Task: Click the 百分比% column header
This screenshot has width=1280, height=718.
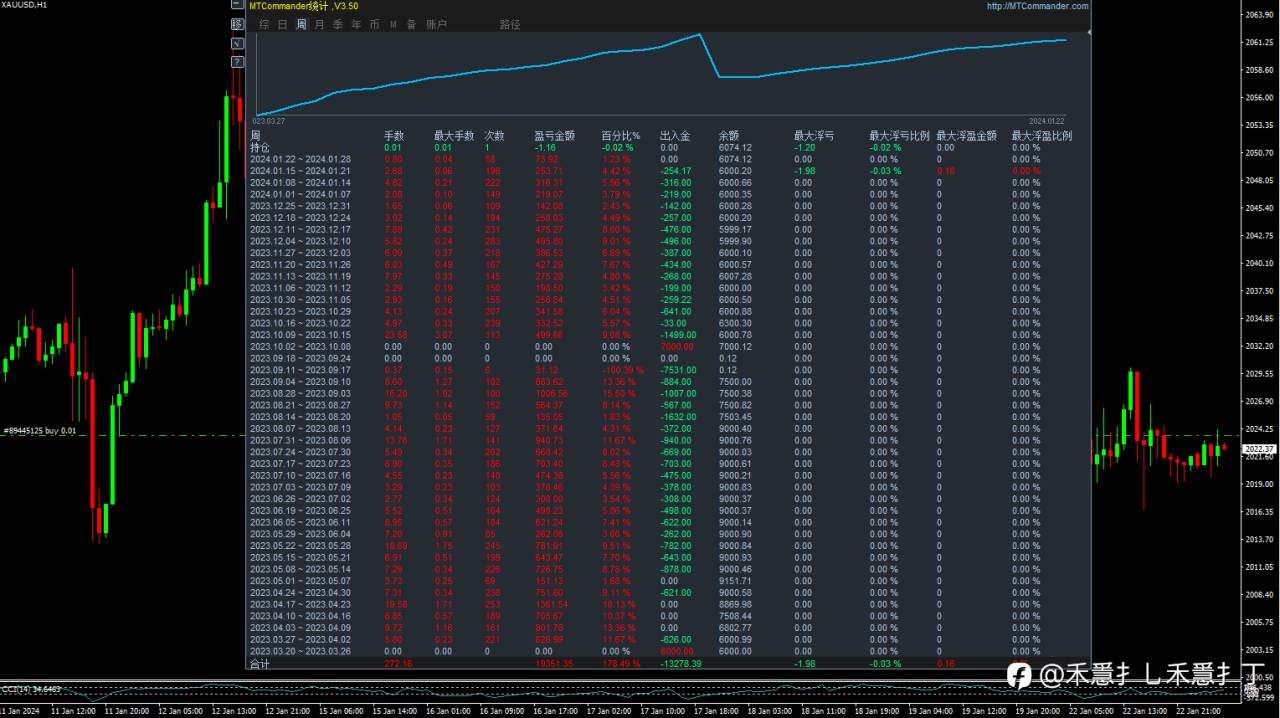Action: click(620, 135)
